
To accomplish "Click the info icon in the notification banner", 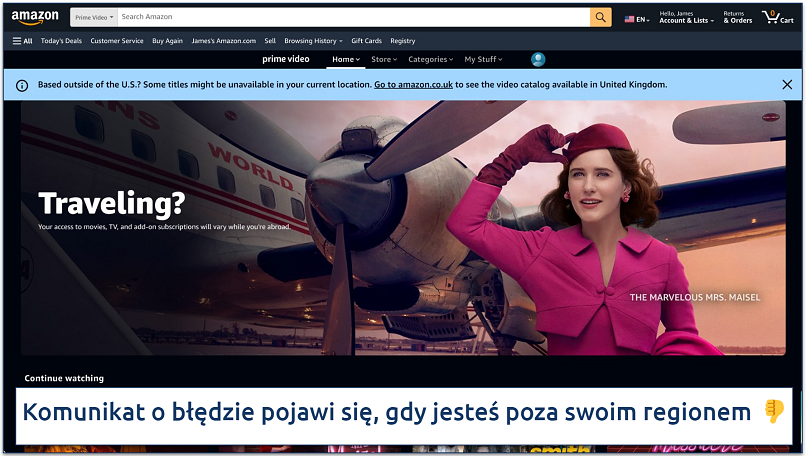I will 22,85.
